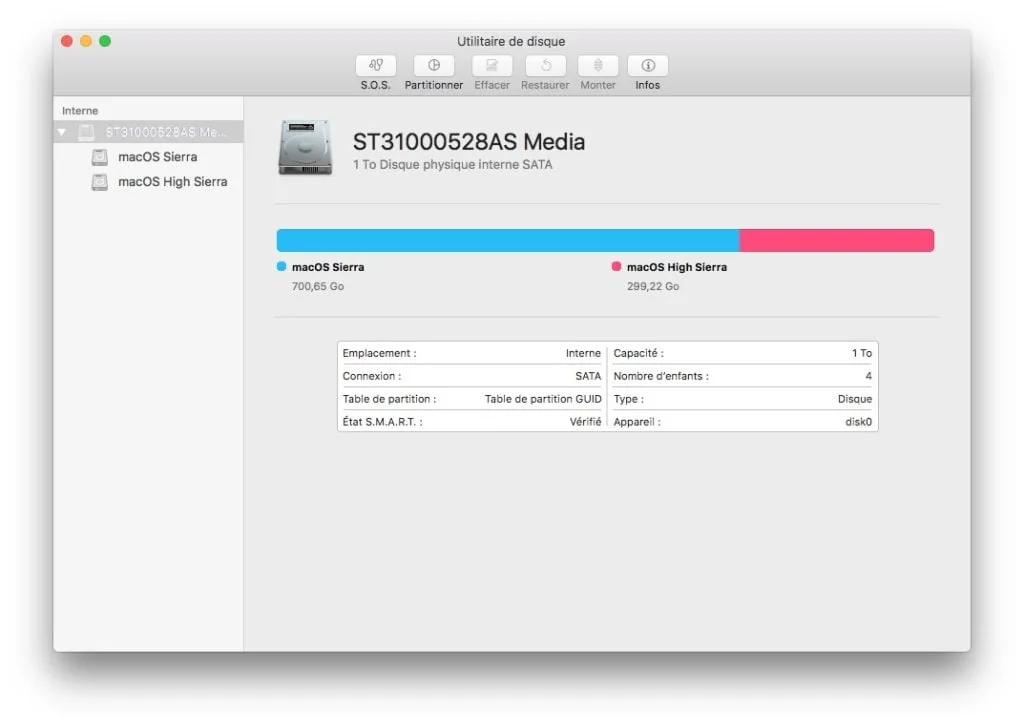Click the 700,65 Go size value
The image size is (1024, 728).
point(318,286)
